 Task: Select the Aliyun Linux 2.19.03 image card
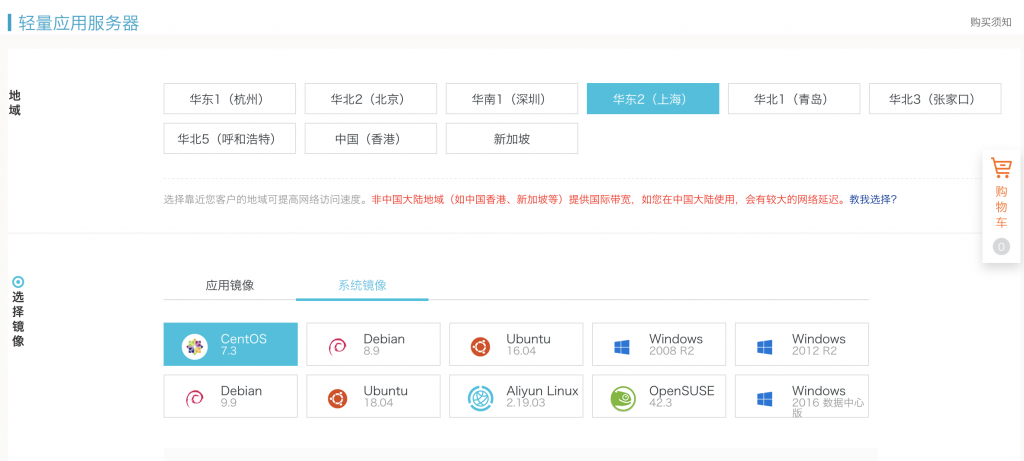tap(517, 396)
